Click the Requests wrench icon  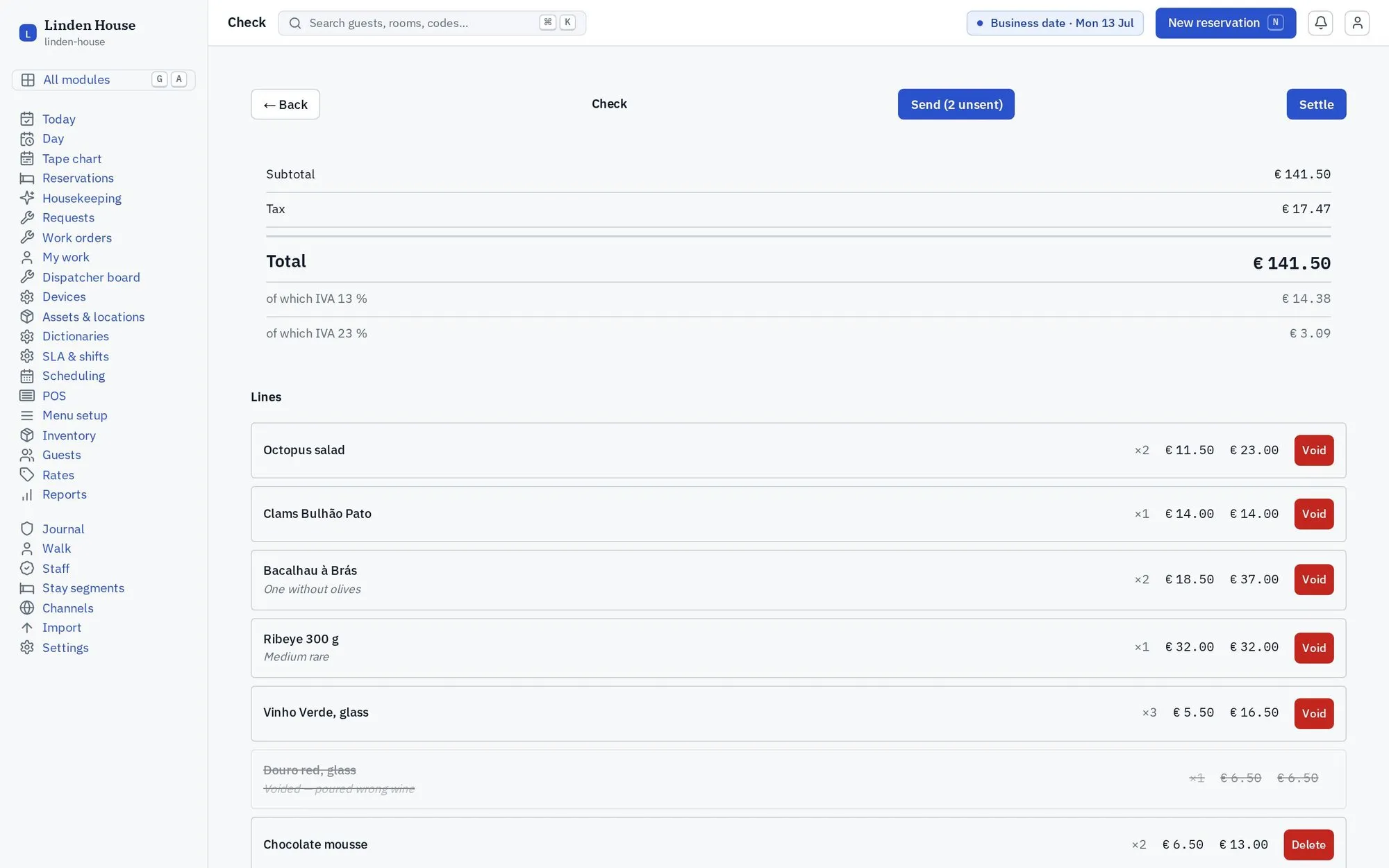[x=27, y=217]
